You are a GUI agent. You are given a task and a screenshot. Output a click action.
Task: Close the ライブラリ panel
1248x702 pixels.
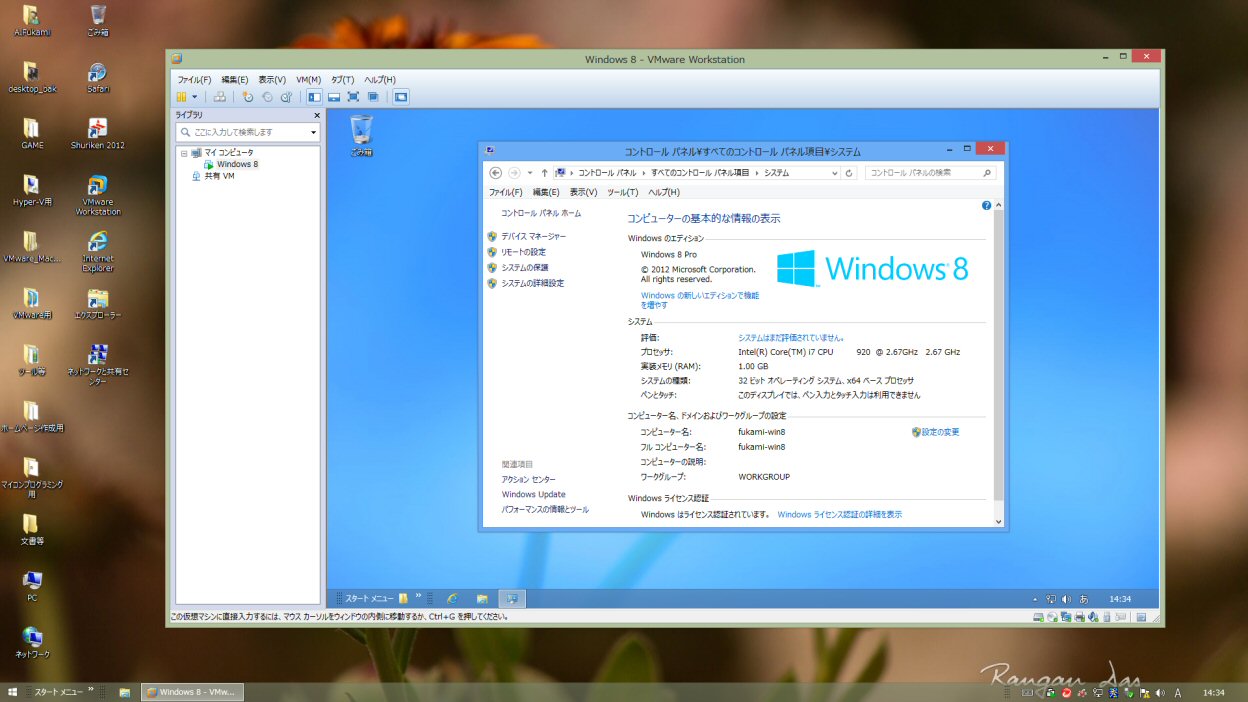click(x=317, y=115)
